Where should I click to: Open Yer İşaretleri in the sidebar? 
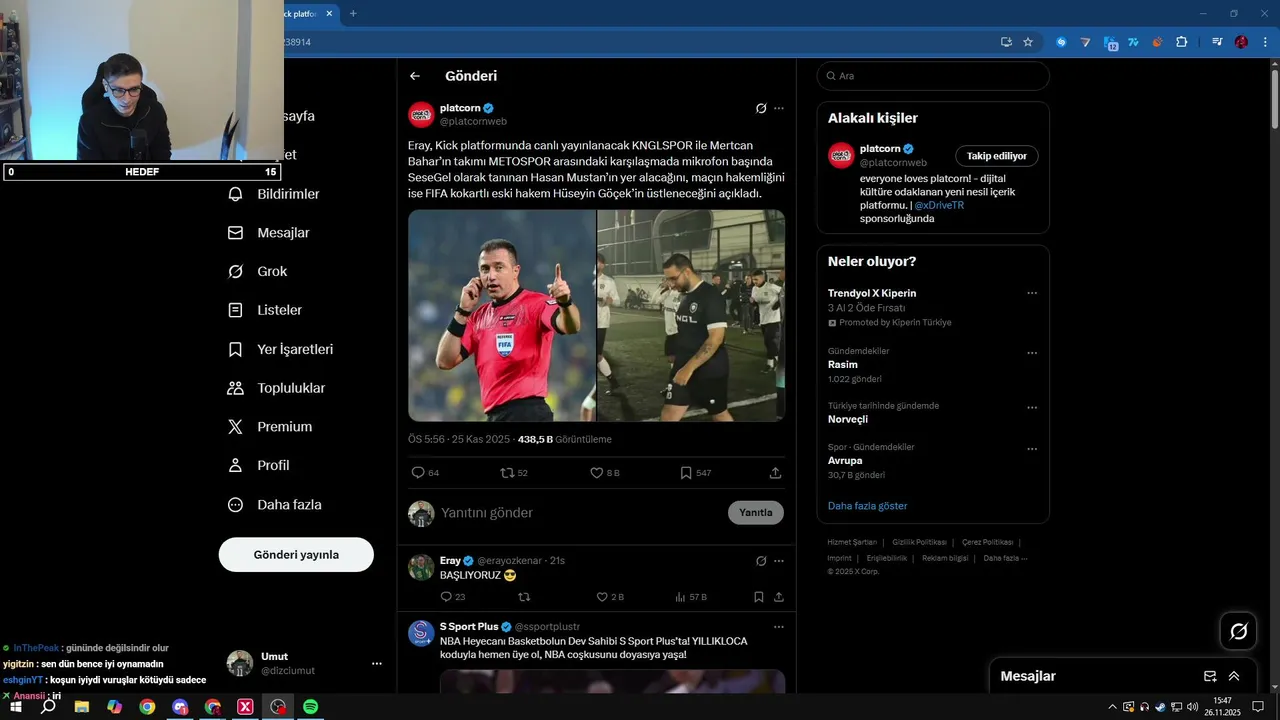coord(280,349)
